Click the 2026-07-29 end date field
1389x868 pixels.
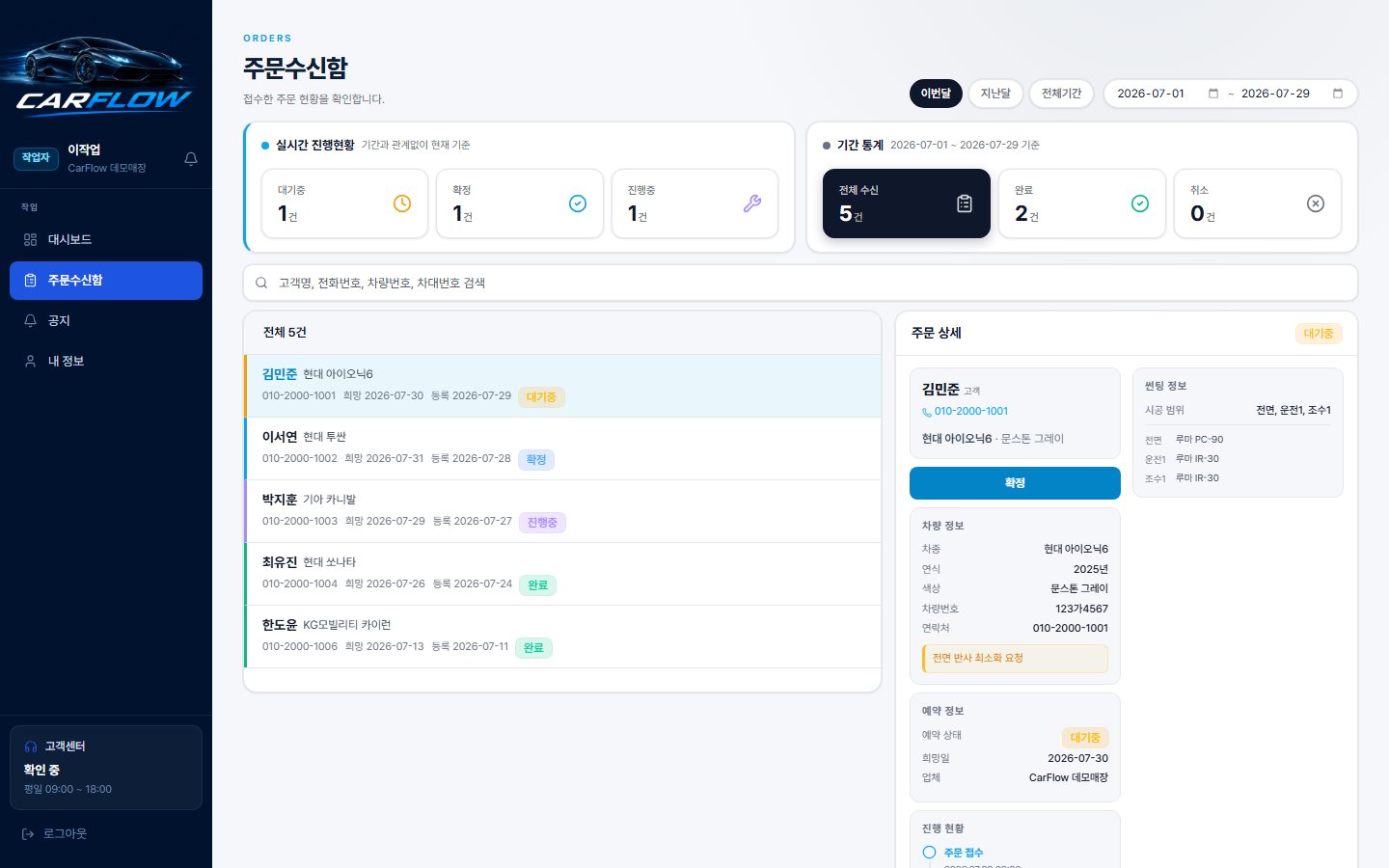click(1293, 94)
